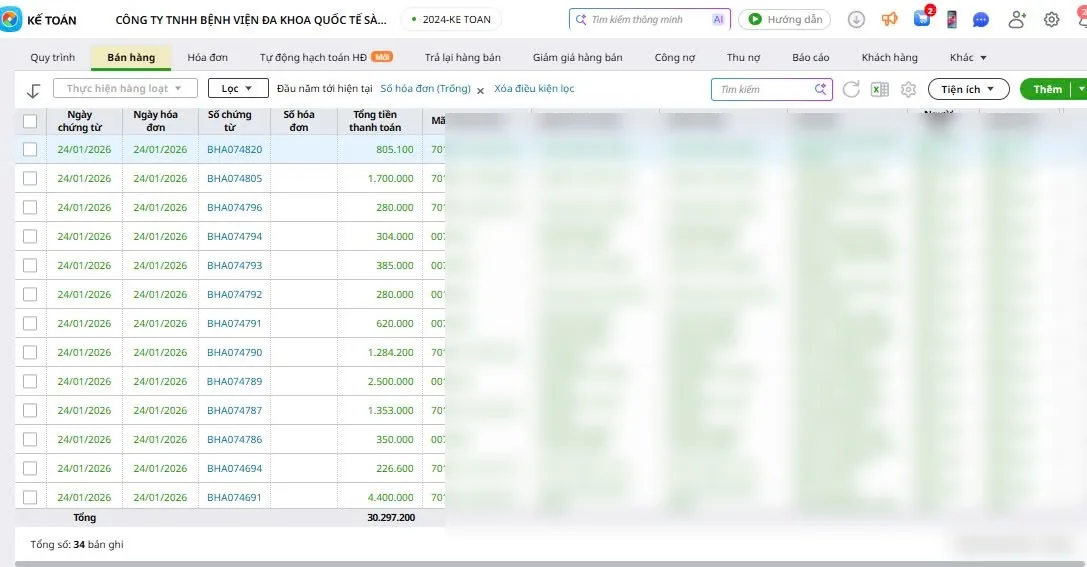Expand the Tiện ích dropdown
Viewport: 1087px width, 567px height.
tap(968, 89)
